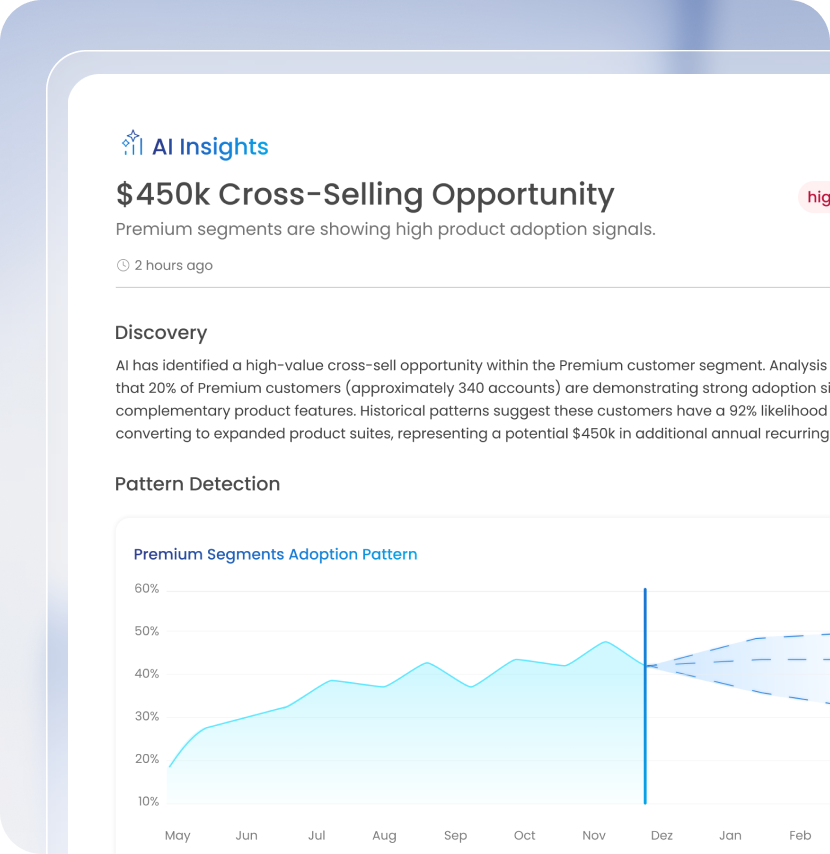Select the Feb label on the chart axis

tap(800, 835)
